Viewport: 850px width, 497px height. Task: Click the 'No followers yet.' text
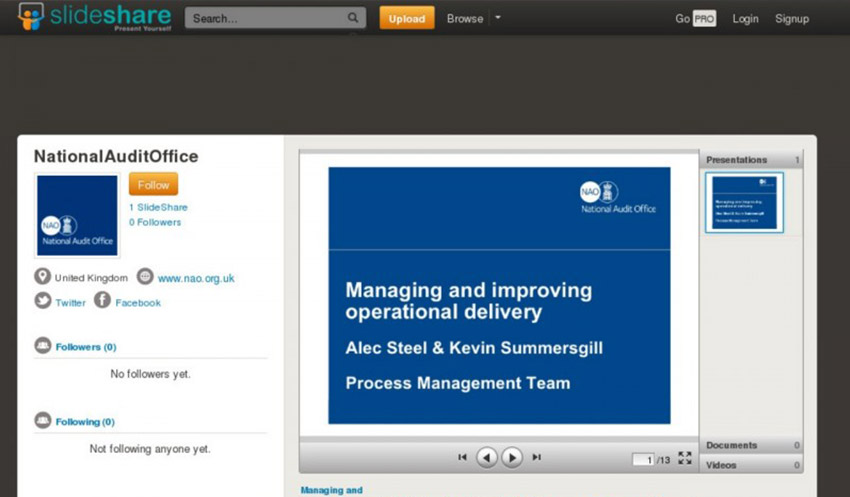coord(151,374)
